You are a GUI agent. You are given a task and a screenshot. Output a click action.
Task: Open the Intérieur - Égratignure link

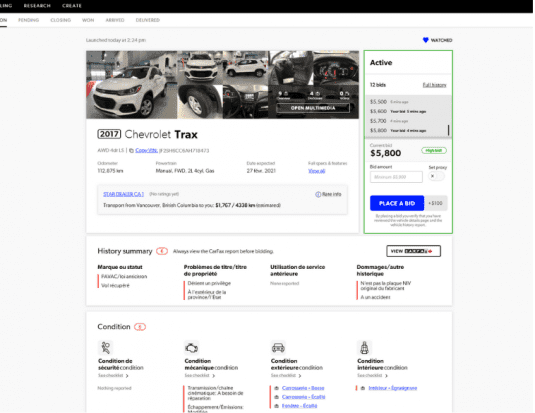click(393, 388)
